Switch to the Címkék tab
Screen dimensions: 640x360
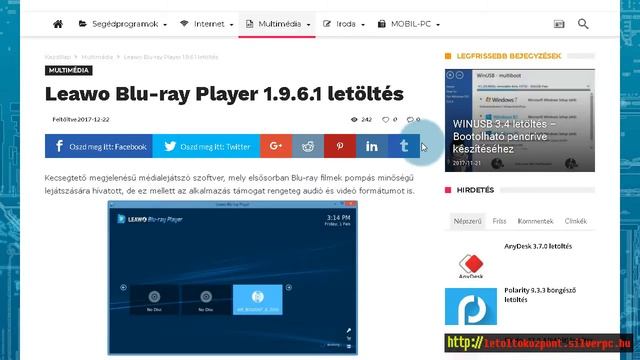[x=576, y=221]
